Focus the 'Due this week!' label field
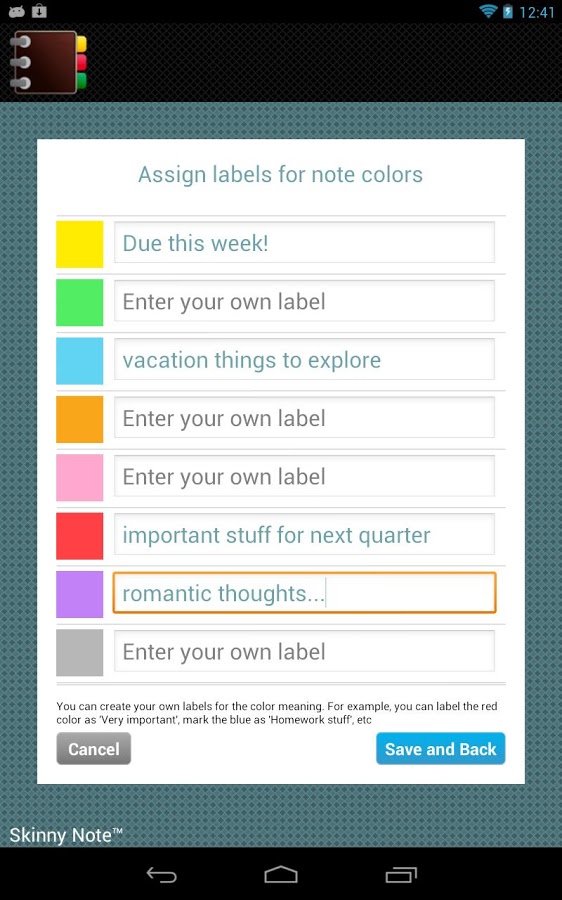The image size is (562, 900). (x=304, y=243)
